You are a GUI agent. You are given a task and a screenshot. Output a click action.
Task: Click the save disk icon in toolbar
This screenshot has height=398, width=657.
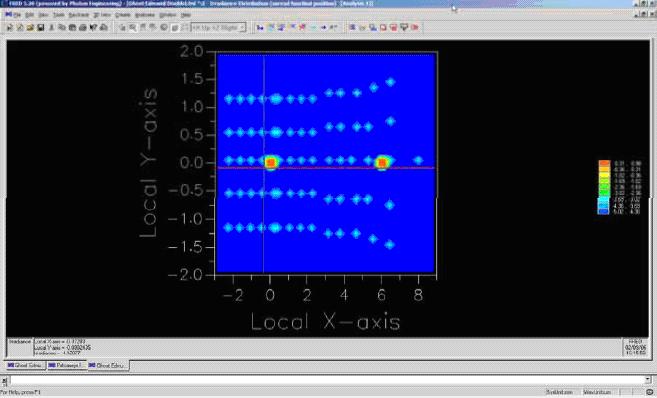click(41, 27)
